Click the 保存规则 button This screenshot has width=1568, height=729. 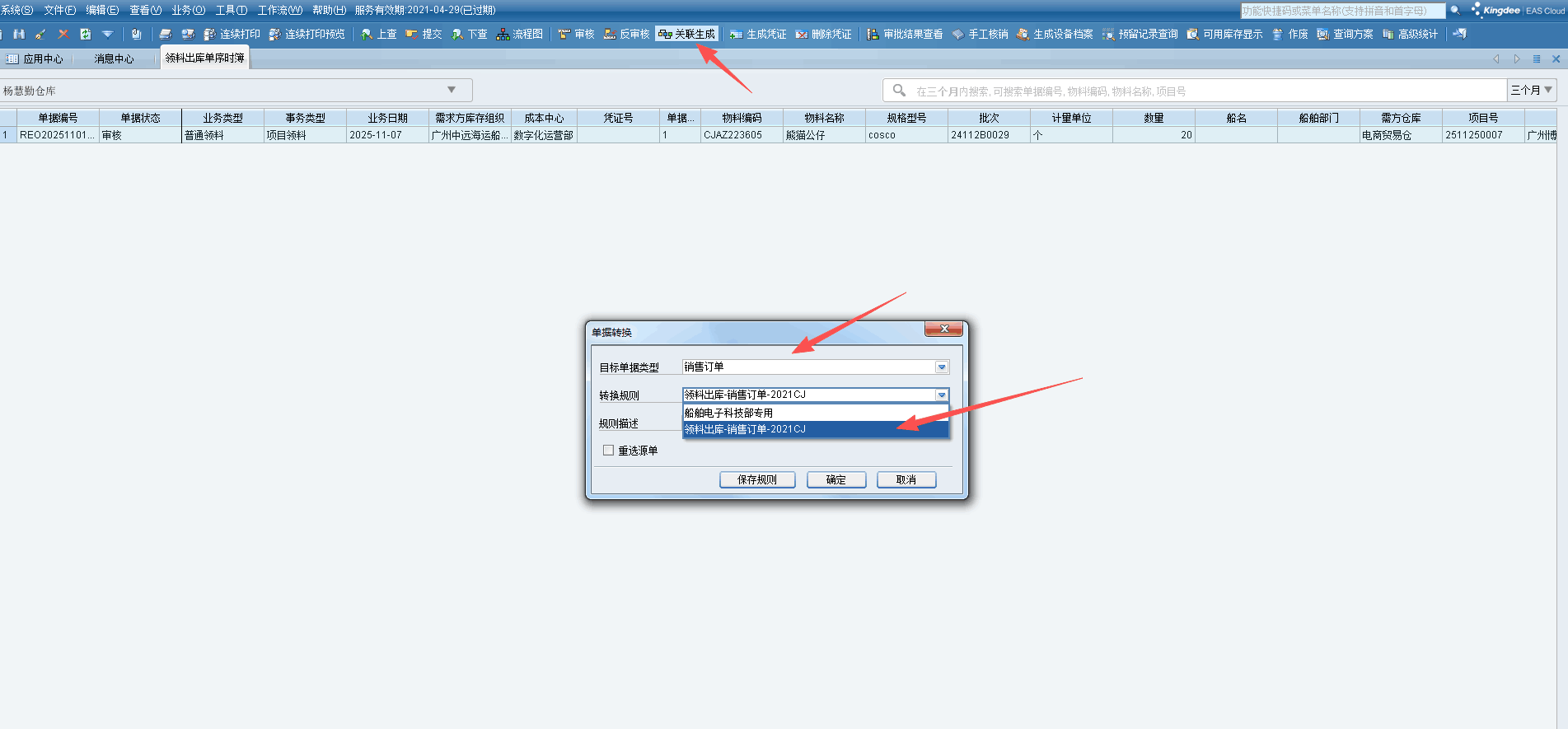pyautogui.click(x=756, y=479)
